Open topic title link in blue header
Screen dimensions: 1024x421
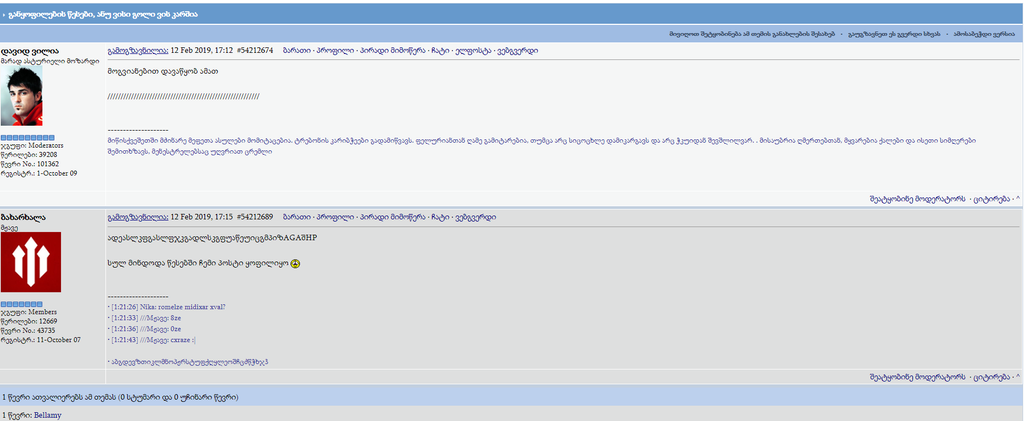tap(104, 14)
